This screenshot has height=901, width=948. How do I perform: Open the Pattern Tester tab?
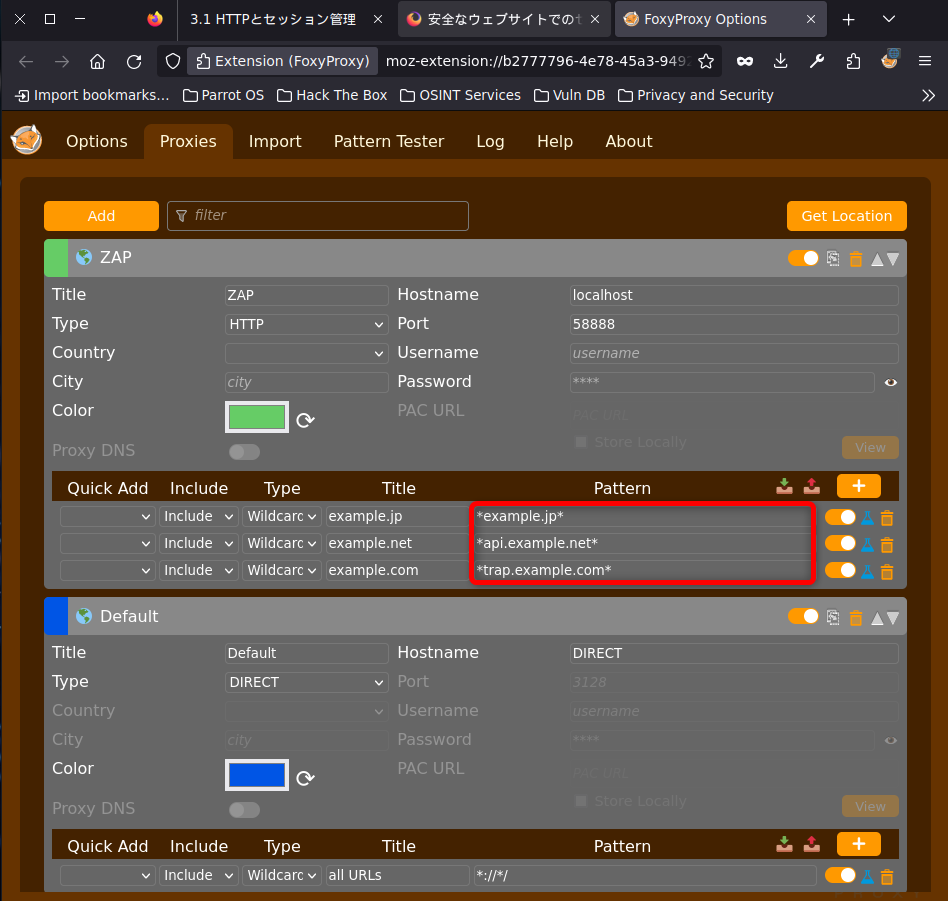389,141
